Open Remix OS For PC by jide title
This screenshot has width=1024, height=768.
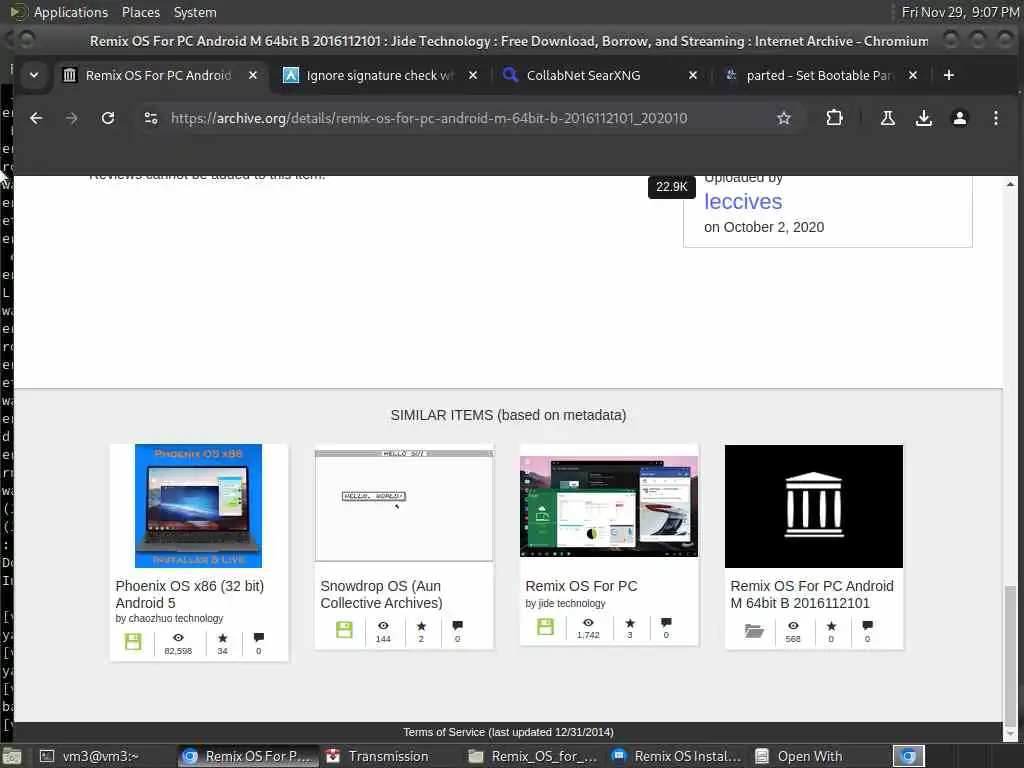581,586
